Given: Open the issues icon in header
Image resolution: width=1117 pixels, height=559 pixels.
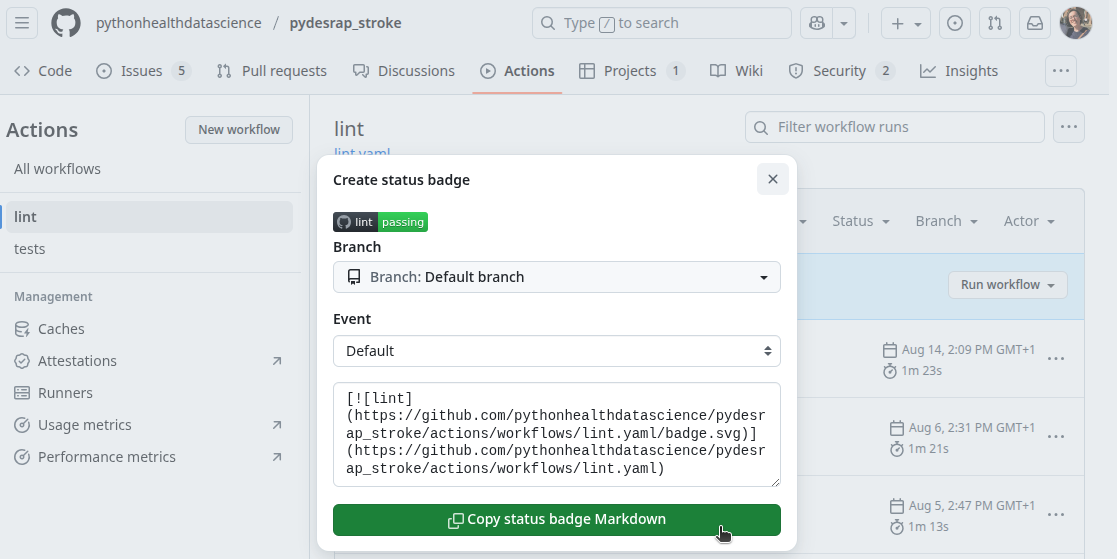Looking at the screenshot, I should coord(955,23).
